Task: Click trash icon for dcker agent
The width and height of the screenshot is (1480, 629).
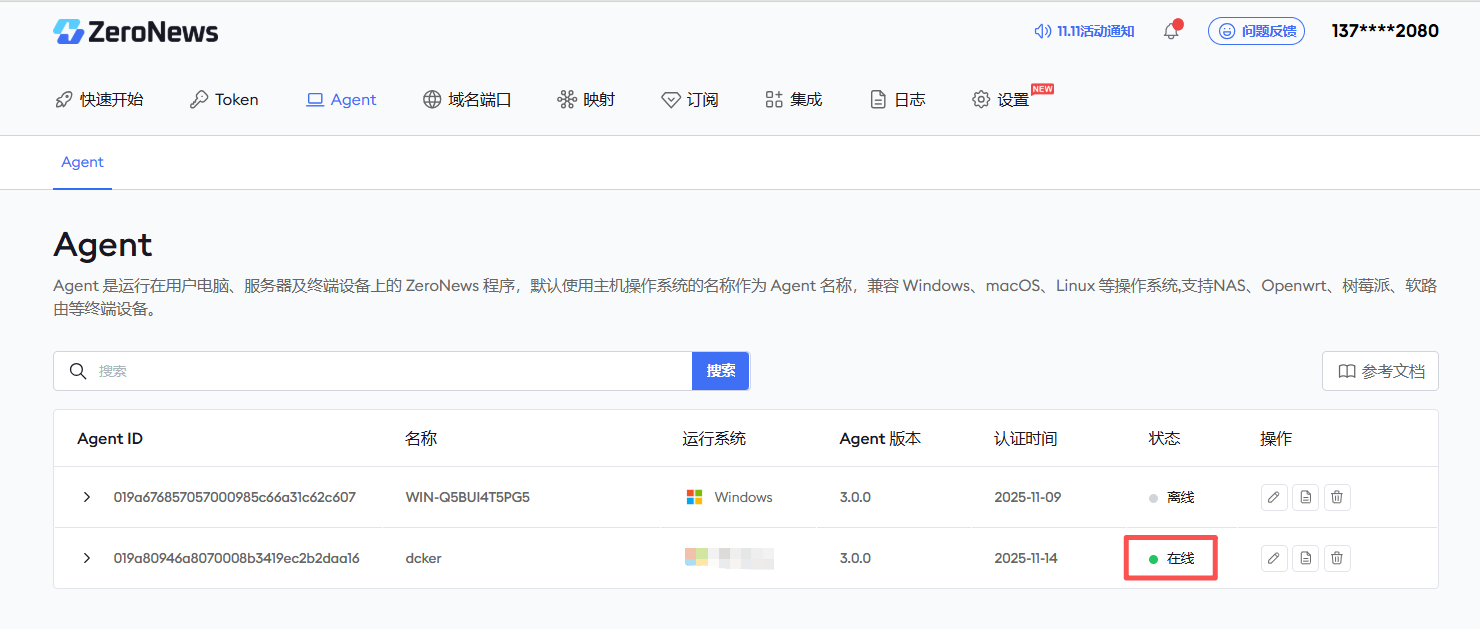Action: (1337, 558)
